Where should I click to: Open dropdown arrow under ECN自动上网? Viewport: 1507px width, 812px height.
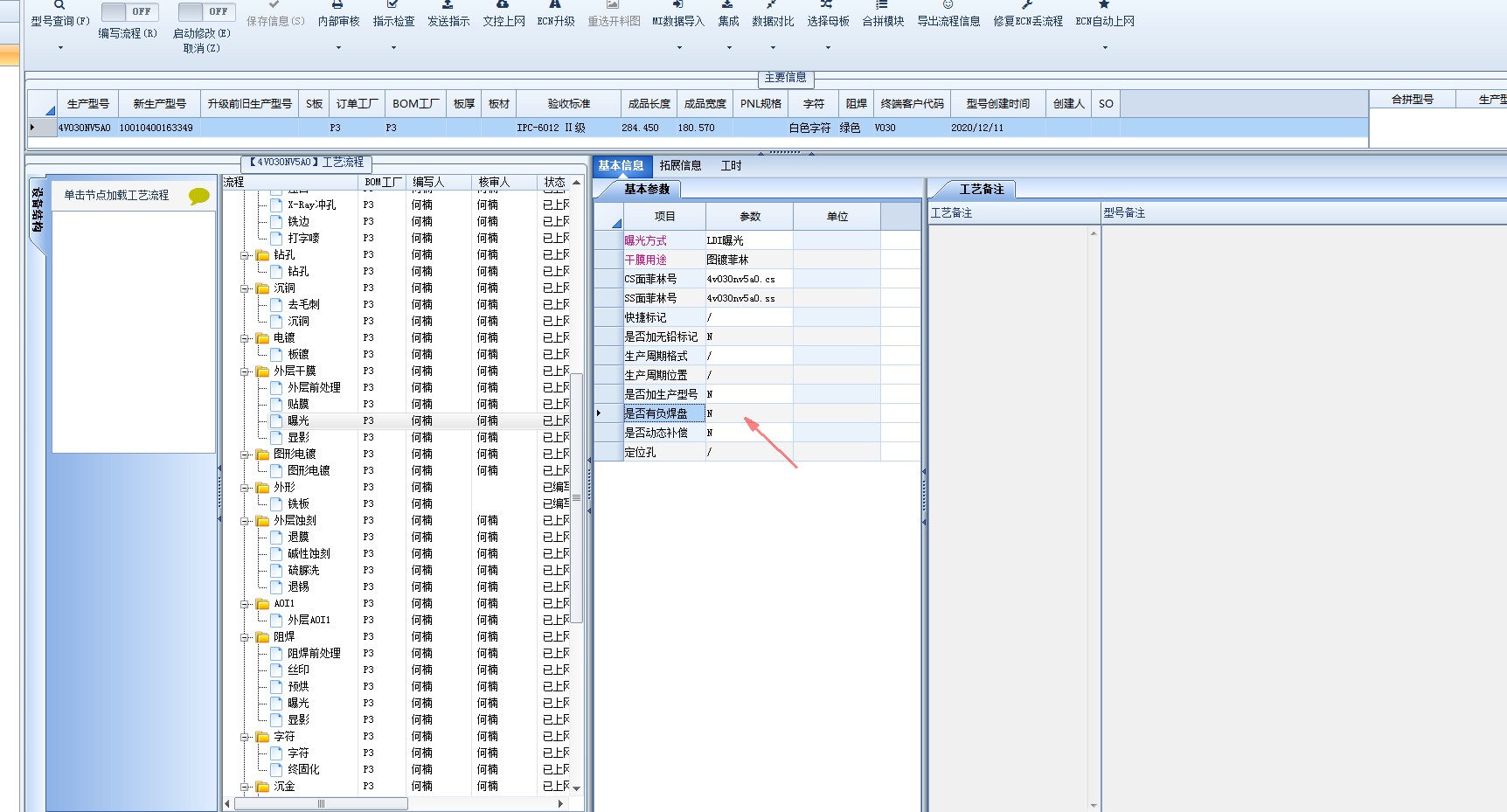(1105, 48)
